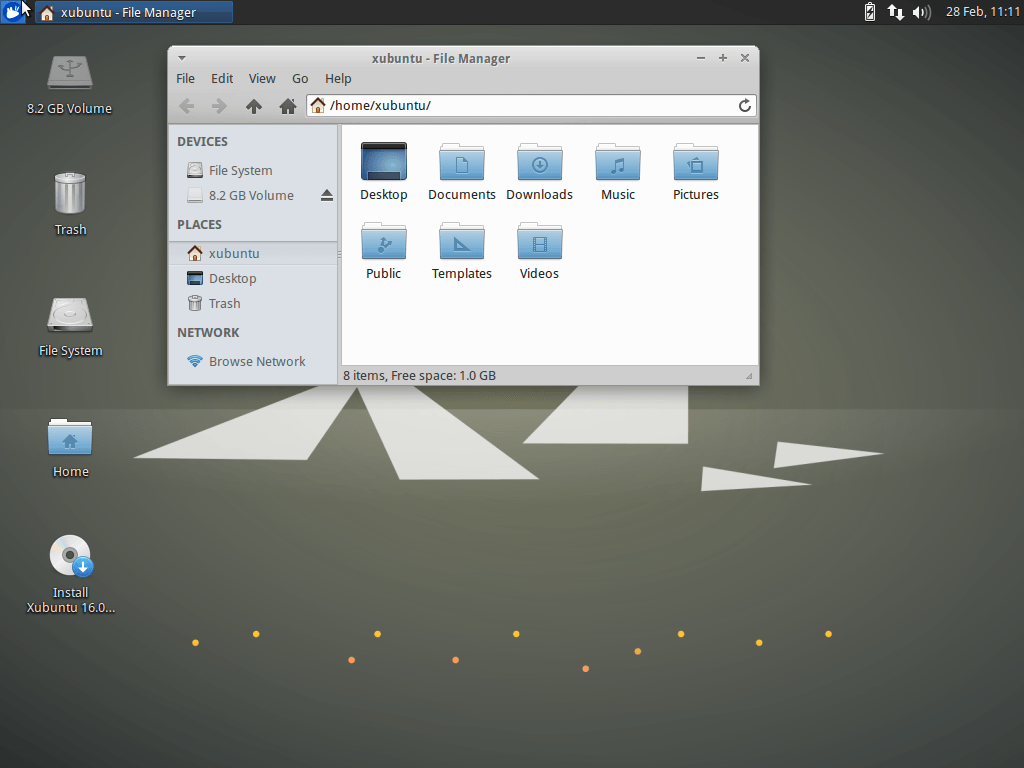Open the Help menu
This screenshot has height=768, width=1024.
pos(338,78)
